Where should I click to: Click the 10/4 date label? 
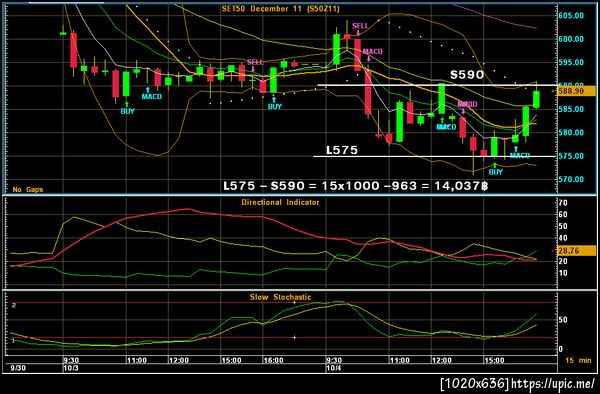click(x=334, y=368)
